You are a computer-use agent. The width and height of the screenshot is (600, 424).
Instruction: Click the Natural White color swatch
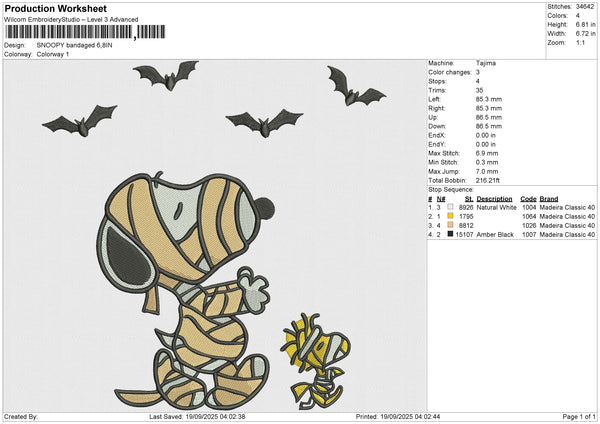click(x=450, y=207)
